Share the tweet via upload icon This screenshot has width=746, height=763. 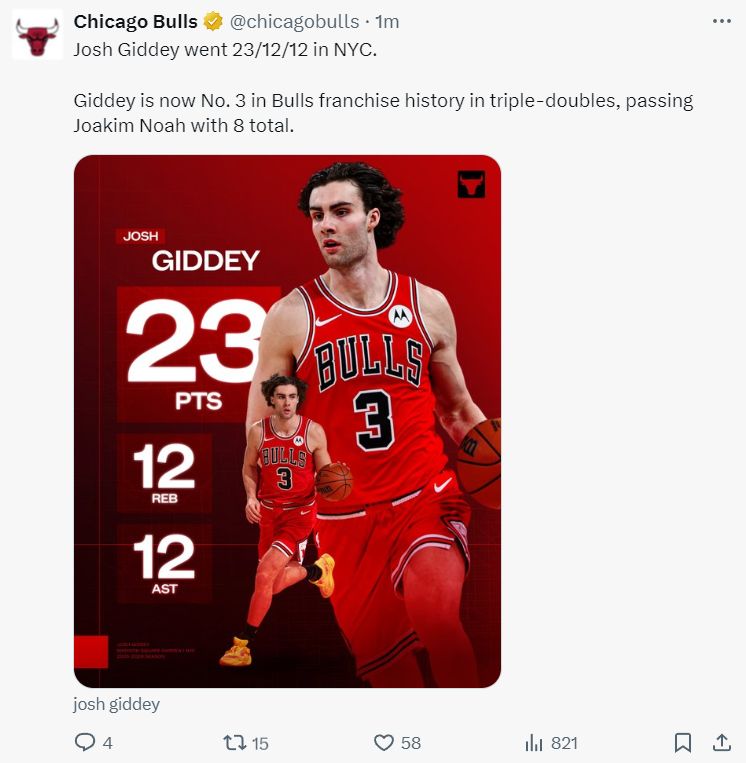(722, 743)
